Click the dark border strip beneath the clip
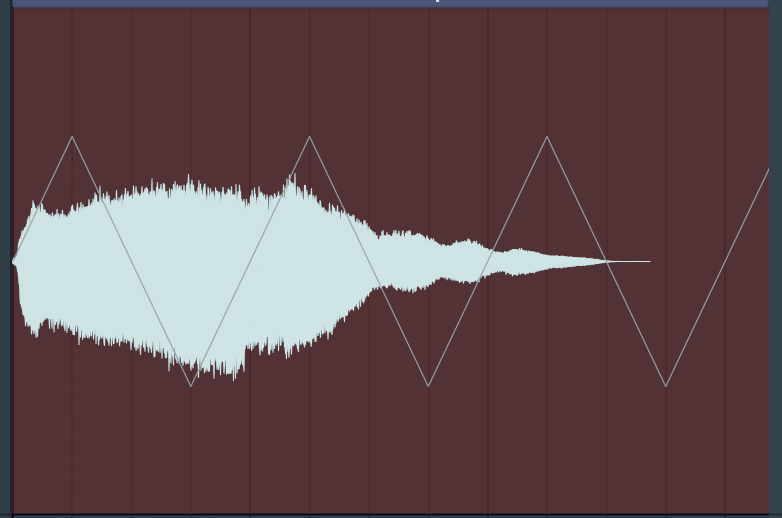The height and width of the screenshot is (518, 782). tap(390, 516)
